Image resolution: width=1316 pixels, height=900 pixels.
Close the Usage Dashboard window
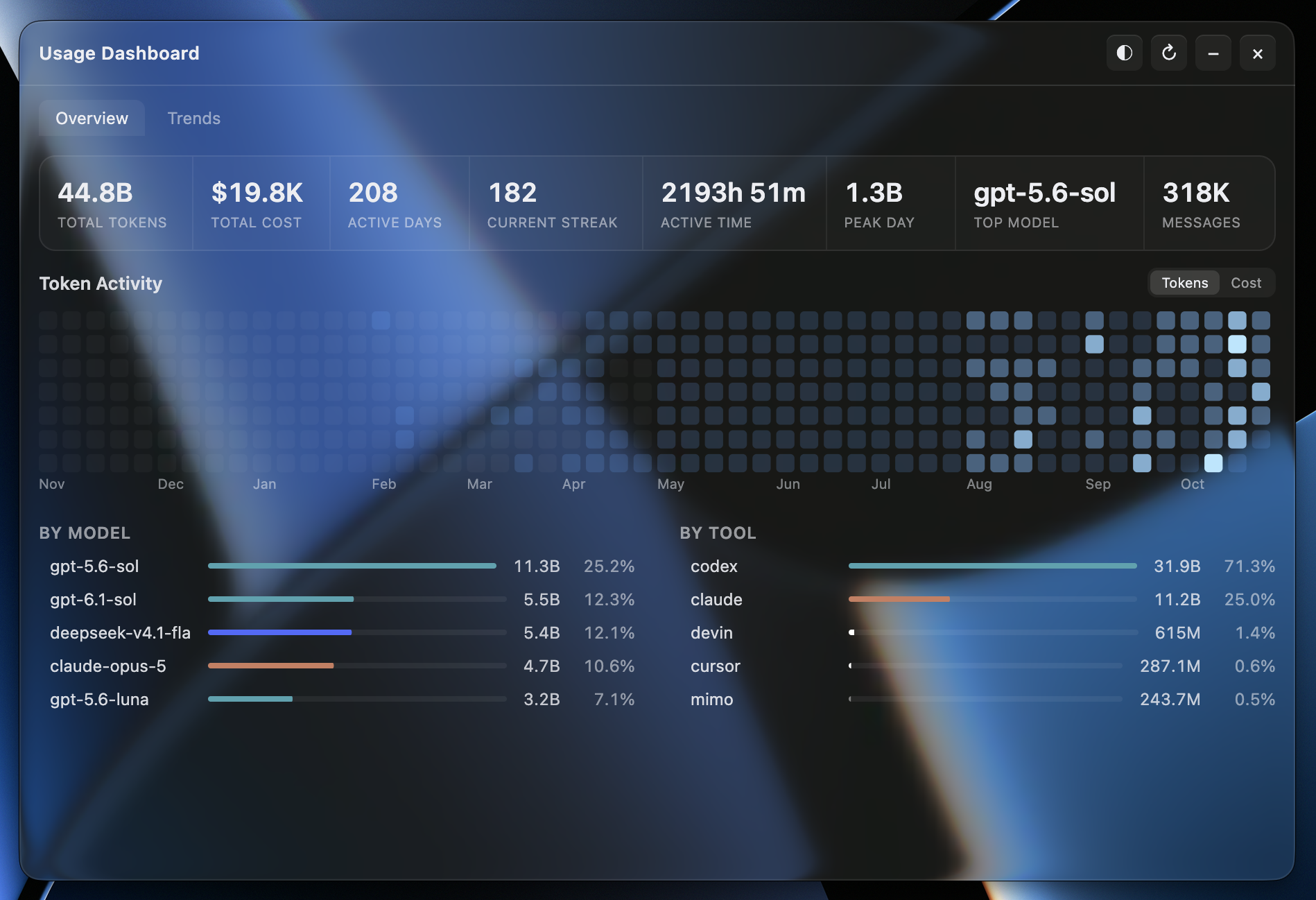point(1257,53)
